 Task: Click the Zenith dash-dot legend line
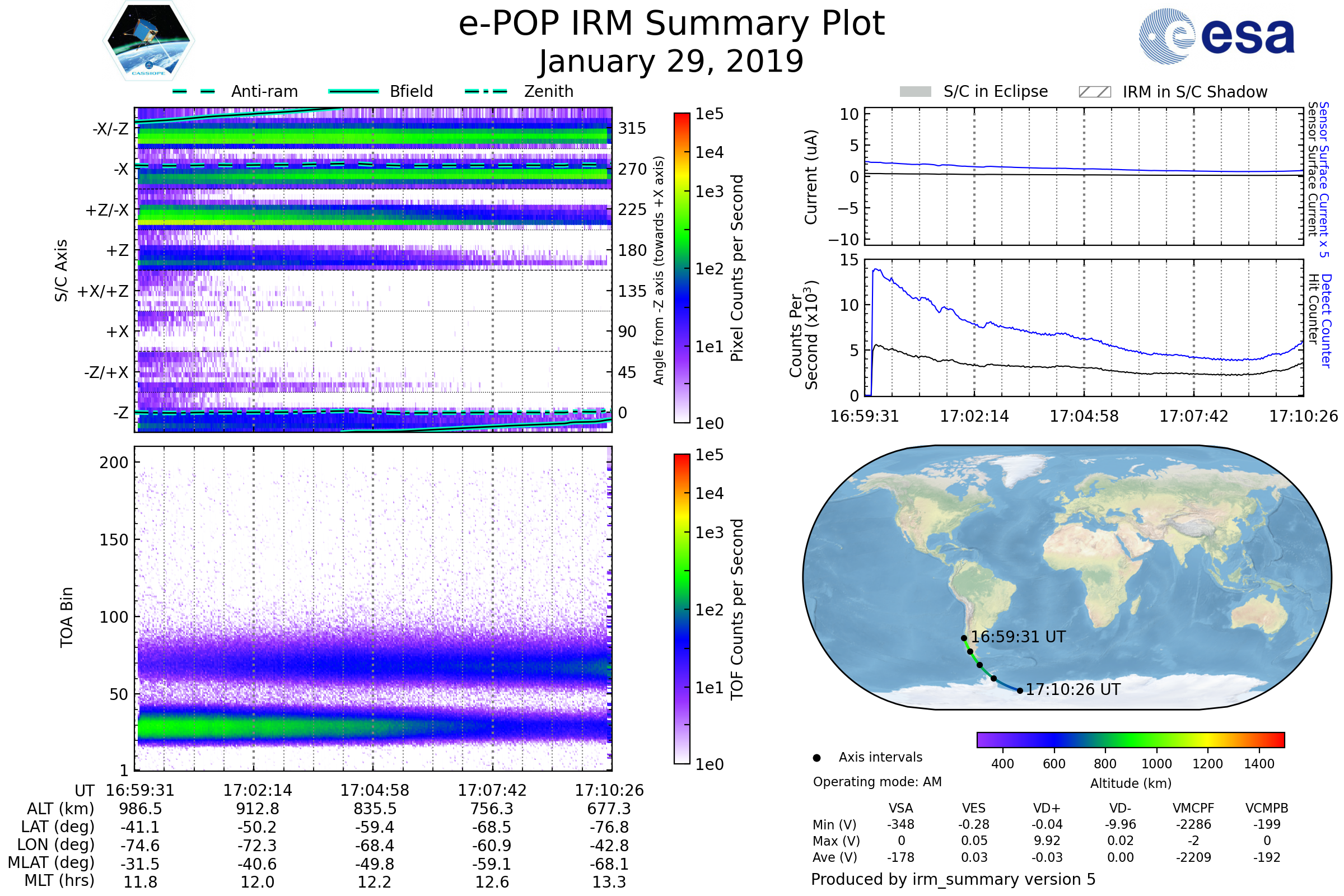pos(486,91)
